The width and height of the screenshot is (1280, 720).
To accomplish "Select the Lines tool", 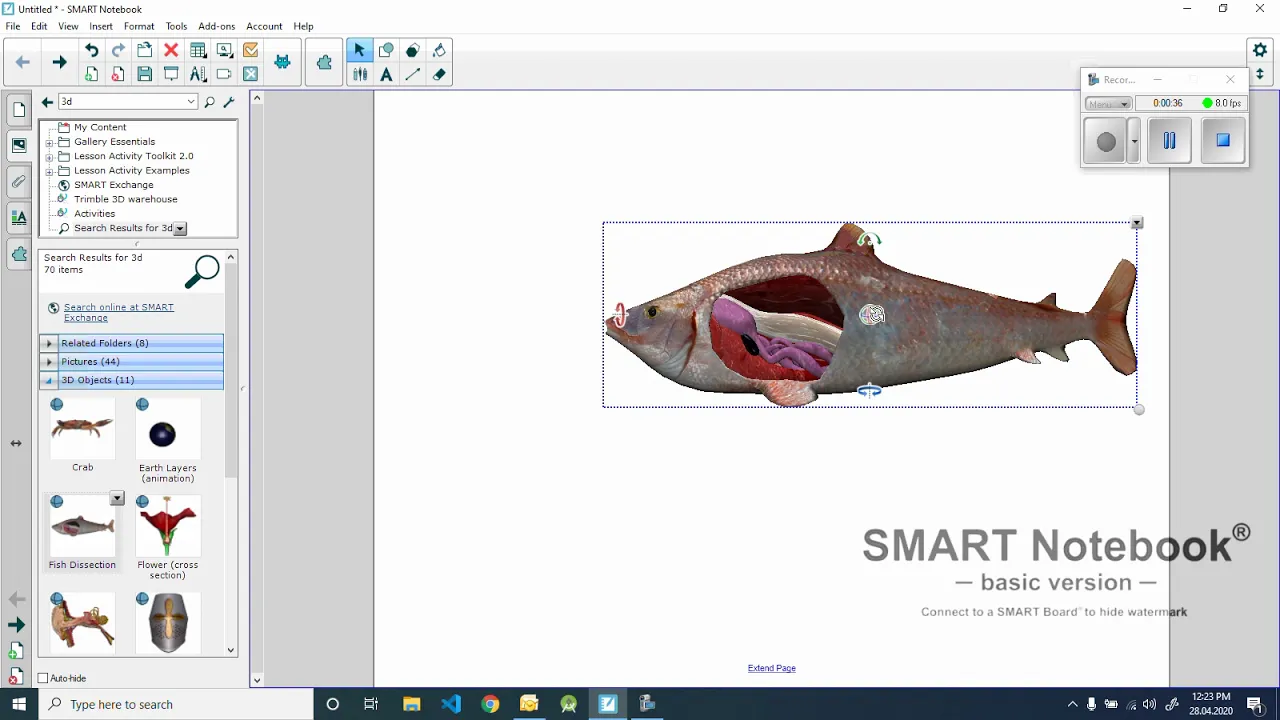I will click(x=412, y=74).
